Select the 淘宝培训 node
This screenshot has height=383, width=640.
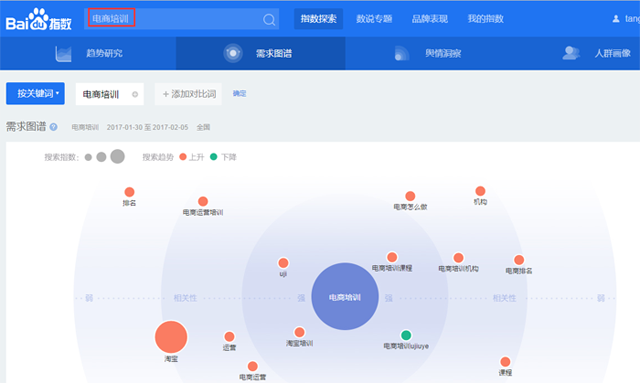[x=300, y=332]
